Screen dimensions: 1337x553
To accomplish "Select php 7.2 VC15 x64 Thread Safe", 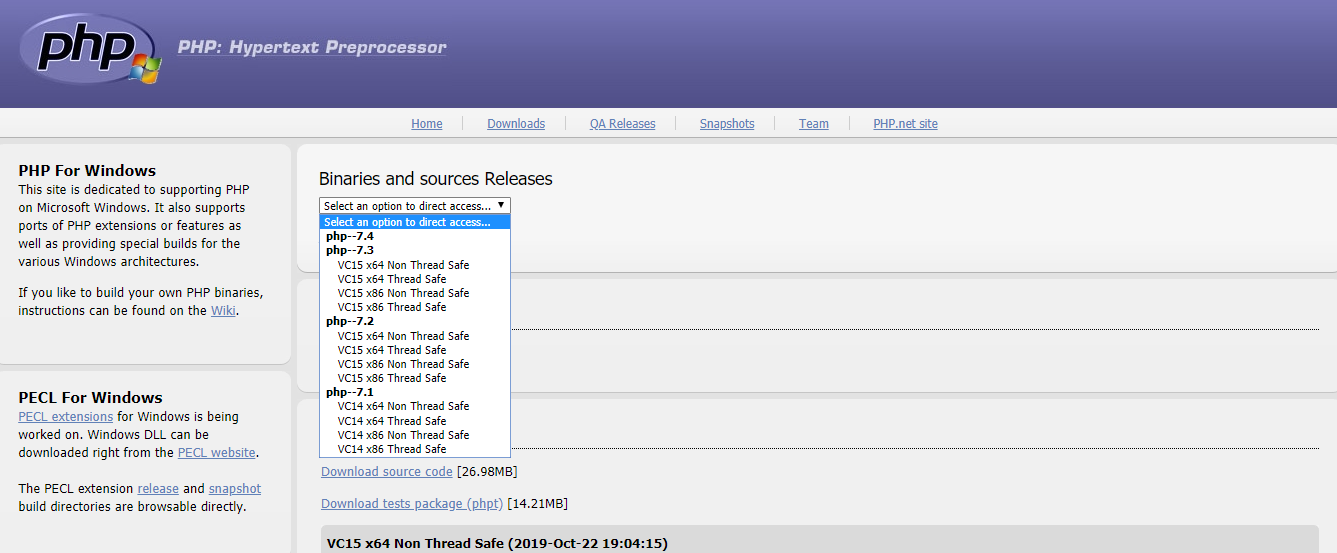I will pos(415,350).
